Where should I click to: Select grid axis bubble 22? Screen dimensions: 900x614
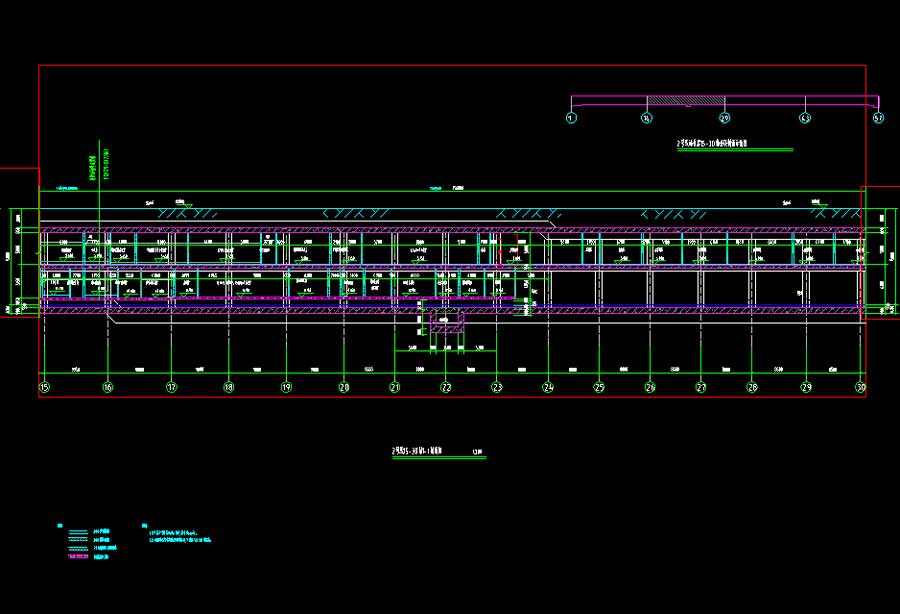click(x=446, y=386)
